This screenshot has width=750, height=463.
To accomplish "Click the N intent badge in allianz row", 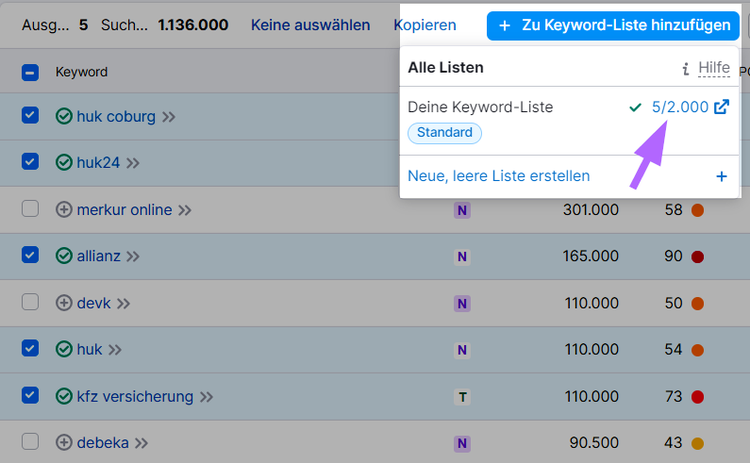I will pyautogui.click(x=462, y=257).
